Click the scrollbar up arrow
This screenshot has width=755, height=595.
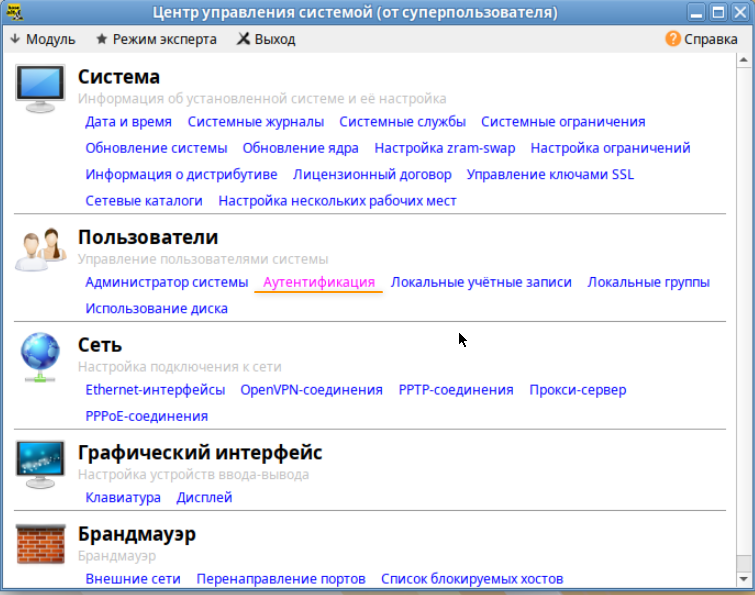click(x=743, y=60)
